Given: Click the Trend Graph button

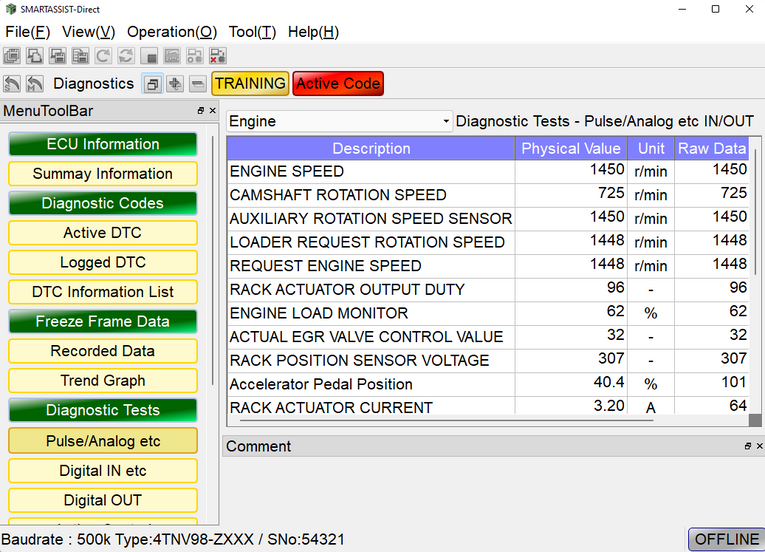Looking at the screenshot, I should point(103,381).
